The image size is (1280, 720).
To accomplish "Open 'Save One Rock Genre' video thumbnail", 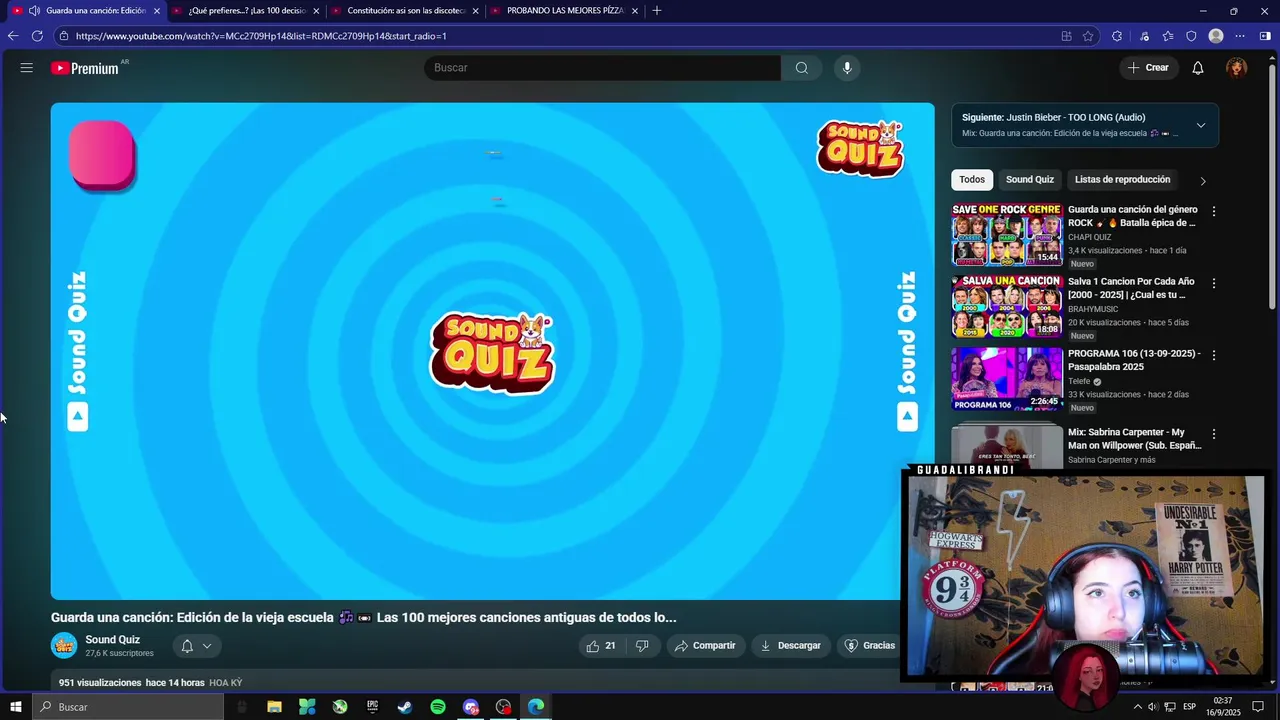I will (1006, 235).
